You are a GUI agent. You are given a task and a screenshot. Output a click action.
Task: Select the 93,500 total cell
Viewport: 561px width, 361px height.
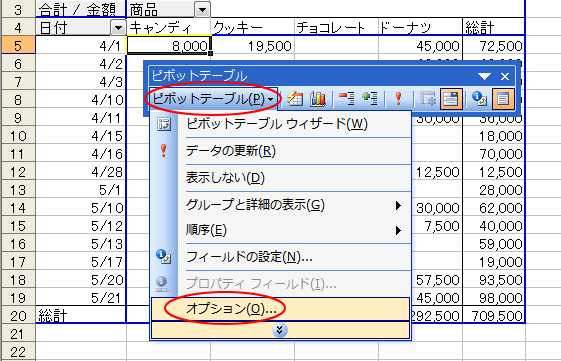pyautogui.click(x=494, y=280)
